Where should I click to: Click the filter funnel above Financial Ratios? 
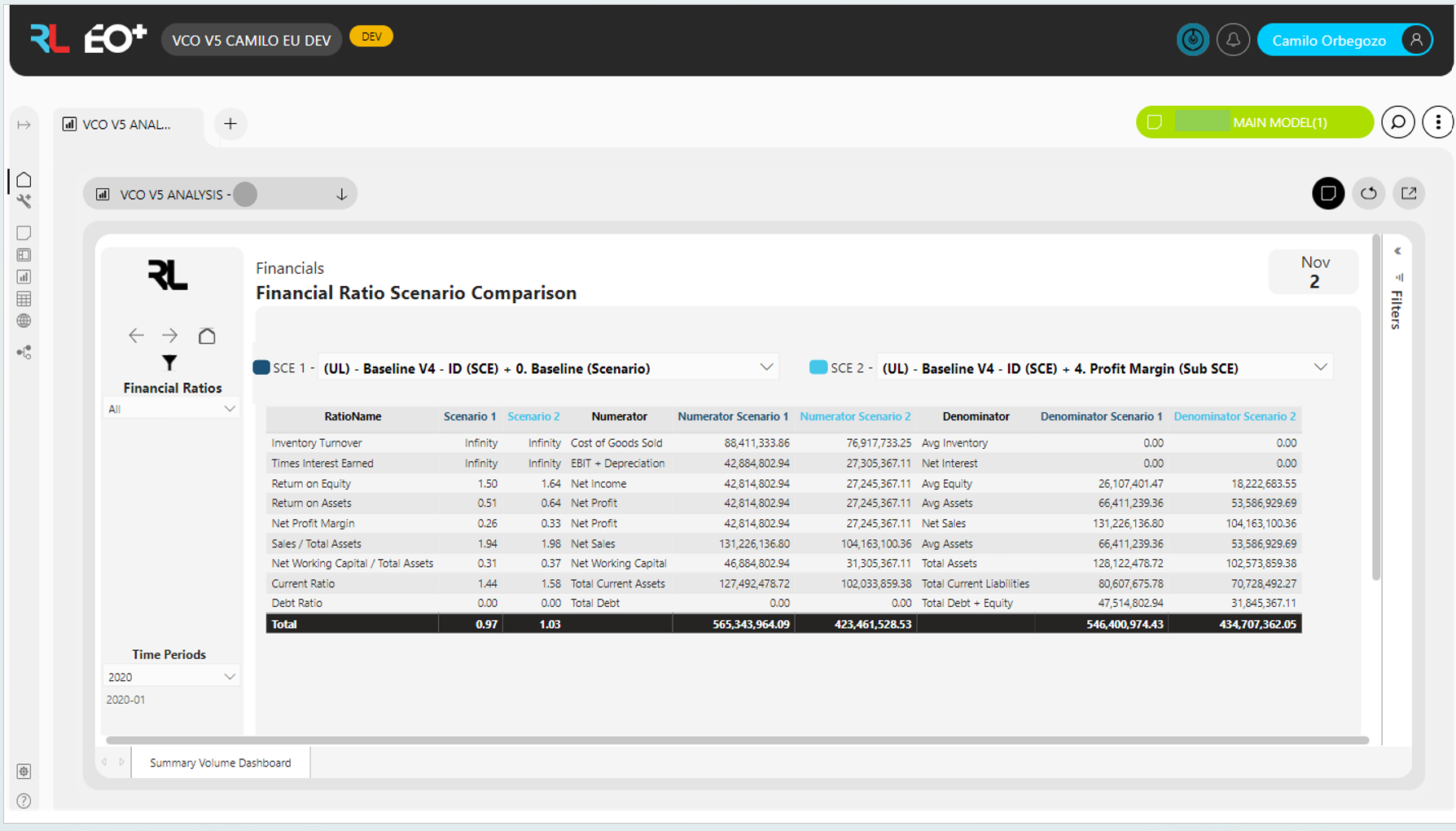pos(169,363)
